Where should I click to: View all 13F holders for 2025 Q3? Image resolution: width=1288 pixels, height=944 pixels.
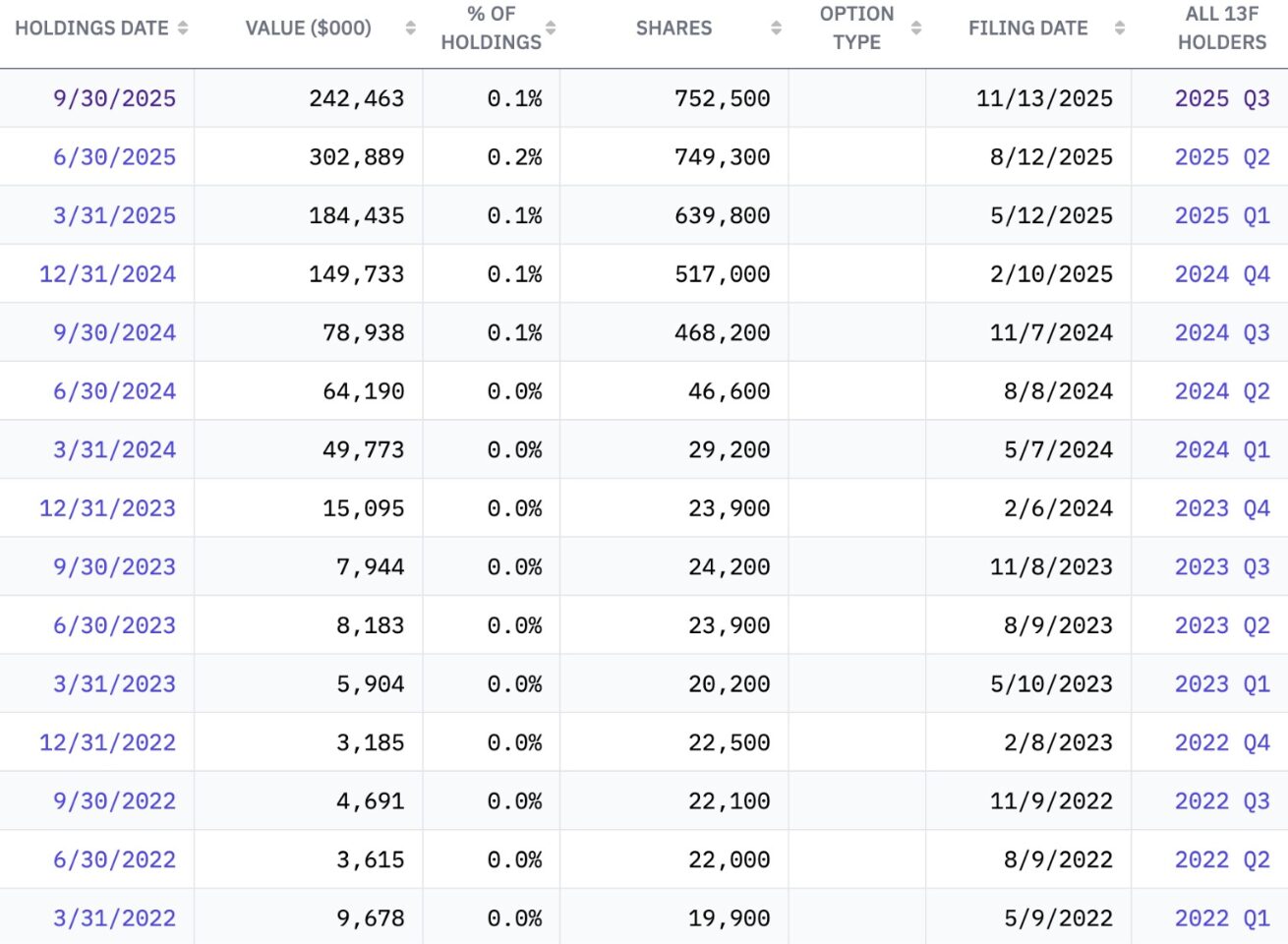click(1222, 98)
